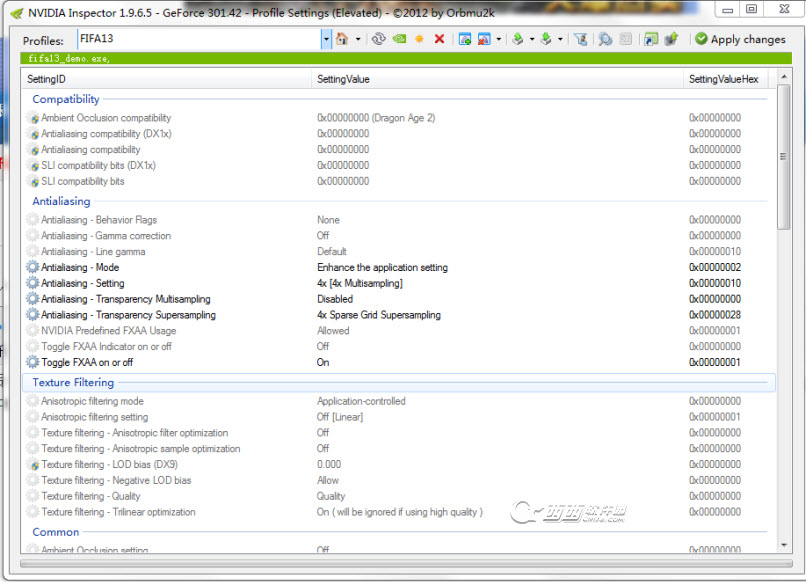Maximize the NVIDIA Inspector window
This screenshot has width=806, height=582.
(x=751, y=9)
